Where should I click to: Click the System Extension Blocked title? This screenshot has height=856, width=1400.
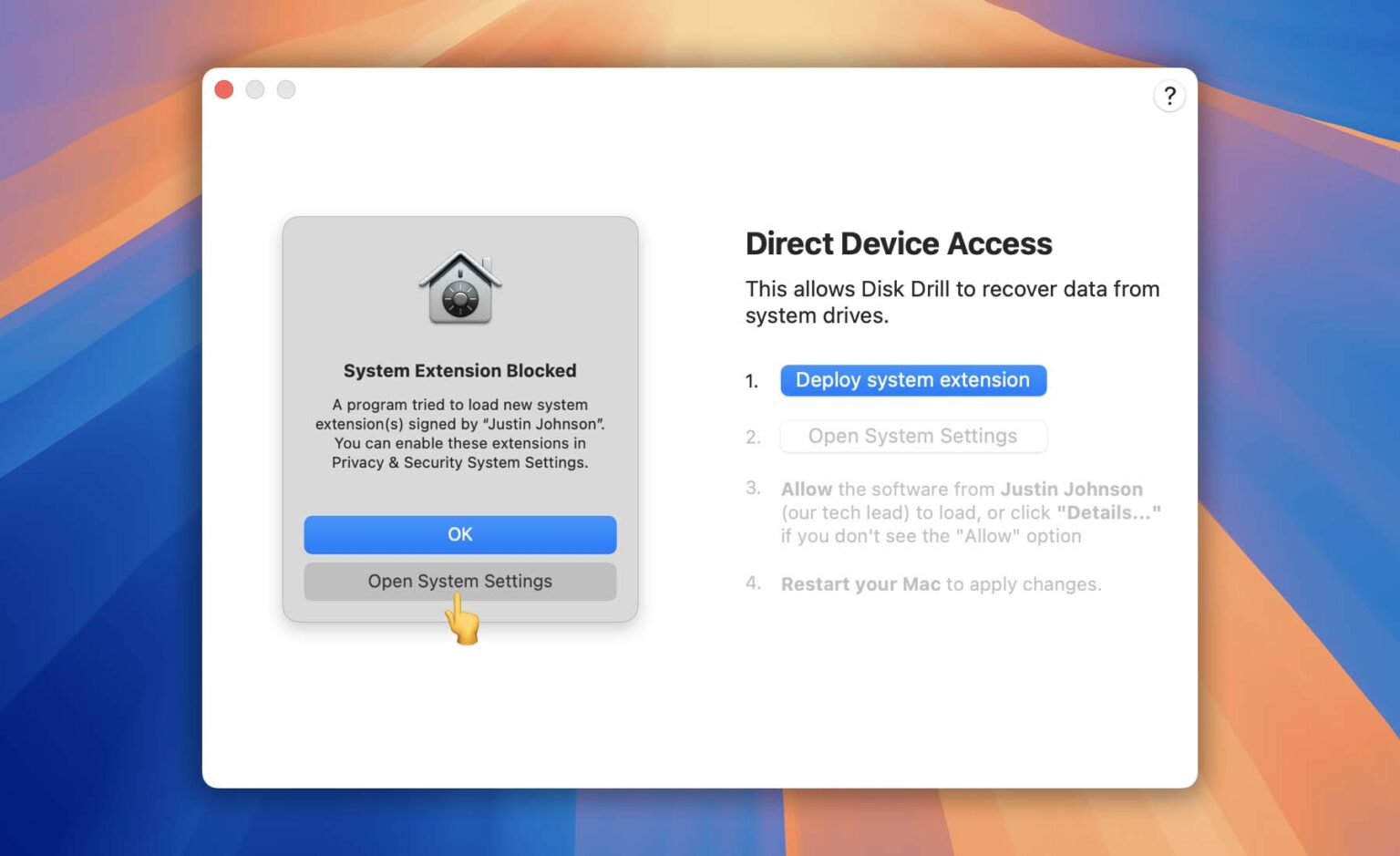coord(459,370)
